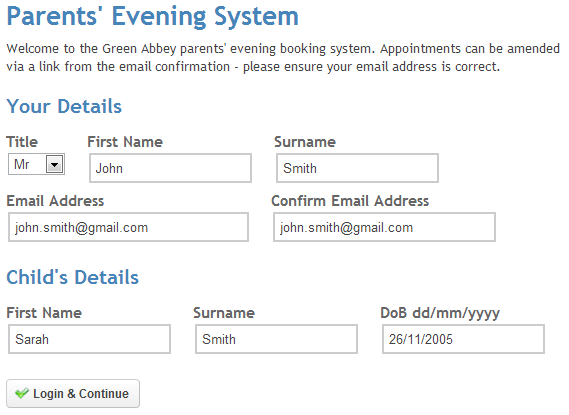Focus child's Surname field under Child's Details
569x415 pixels.
coord(276,339)
